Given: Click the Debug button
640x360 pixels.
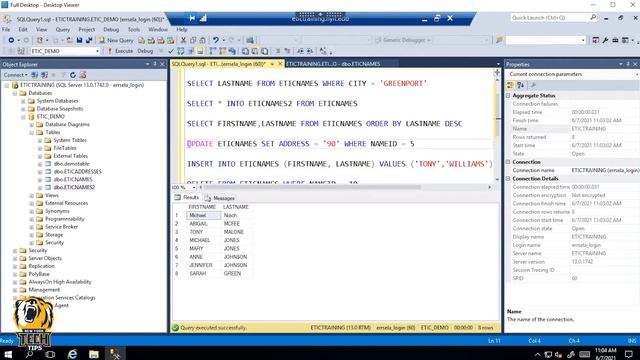Looking at the screenshot, I should click(x=145, y=51).
